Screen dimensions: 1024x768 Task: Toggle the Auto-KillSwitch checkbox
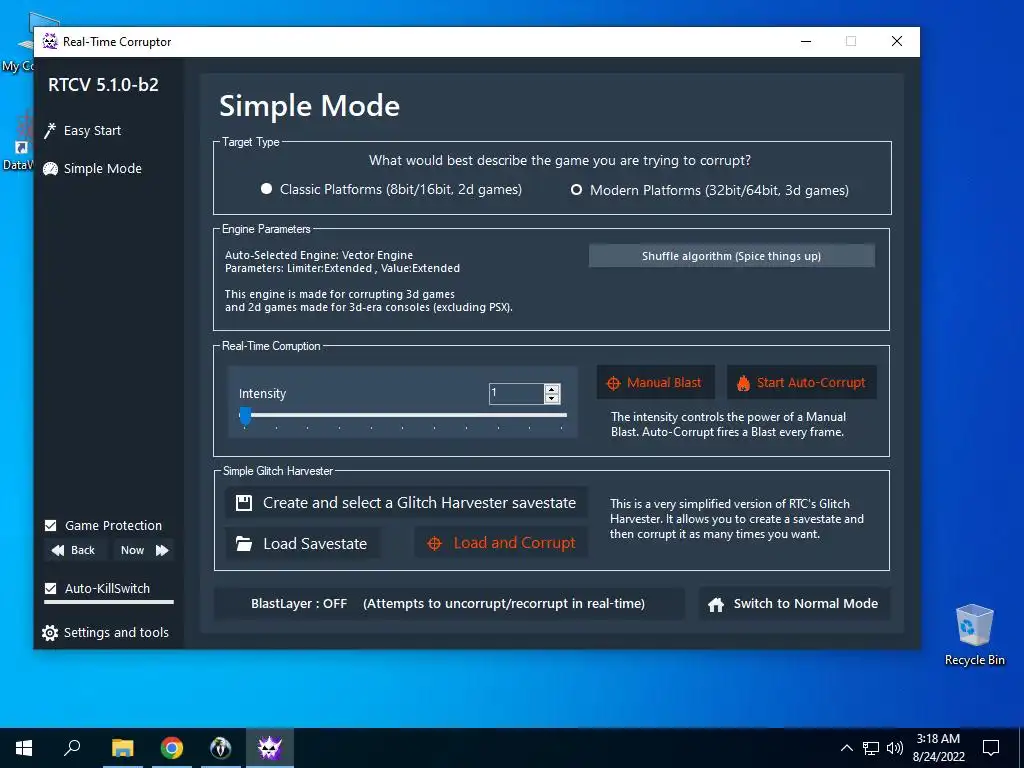point(50,588)
